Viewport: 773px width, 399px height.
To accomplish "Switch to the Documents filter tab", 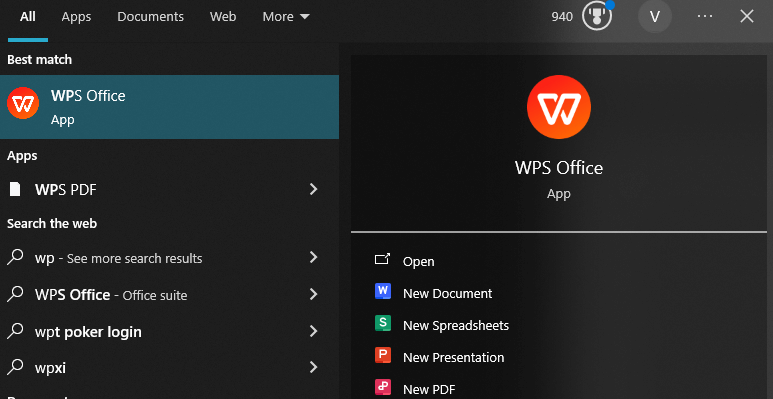I will click(x=150, y=17).
